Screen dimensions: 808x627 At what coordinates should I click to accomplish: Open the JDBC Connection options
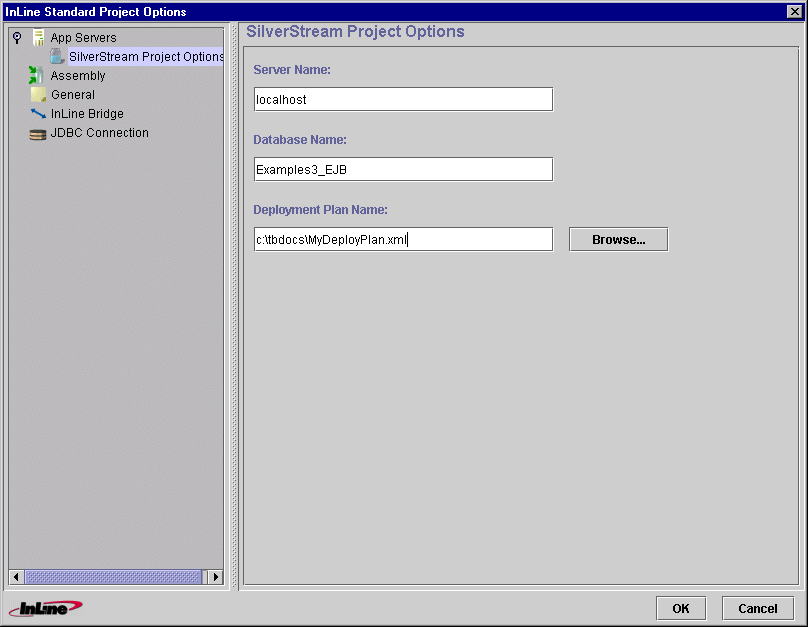(x=99, y=132)
